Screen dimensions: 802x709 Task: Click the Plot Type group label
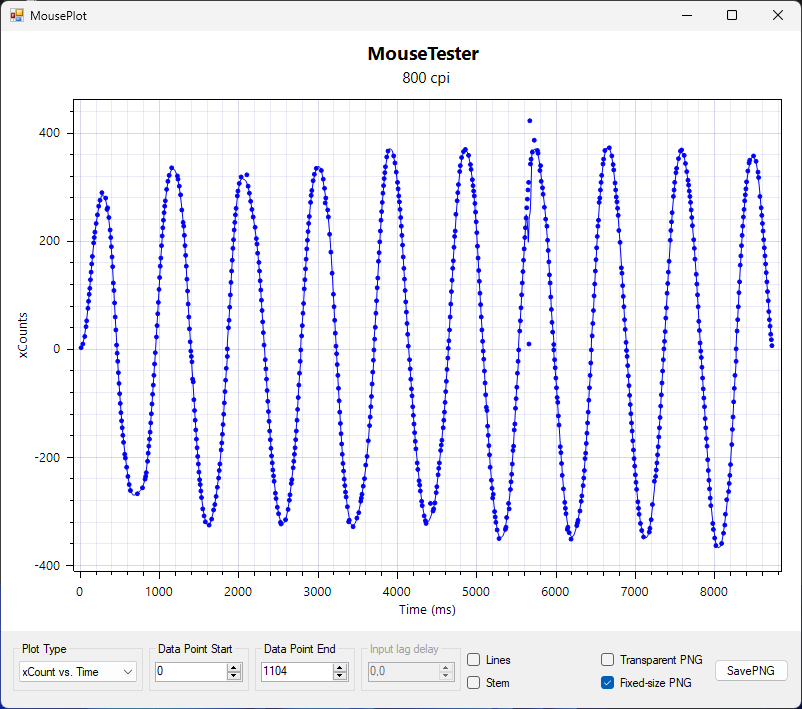[x=44, y=649]
